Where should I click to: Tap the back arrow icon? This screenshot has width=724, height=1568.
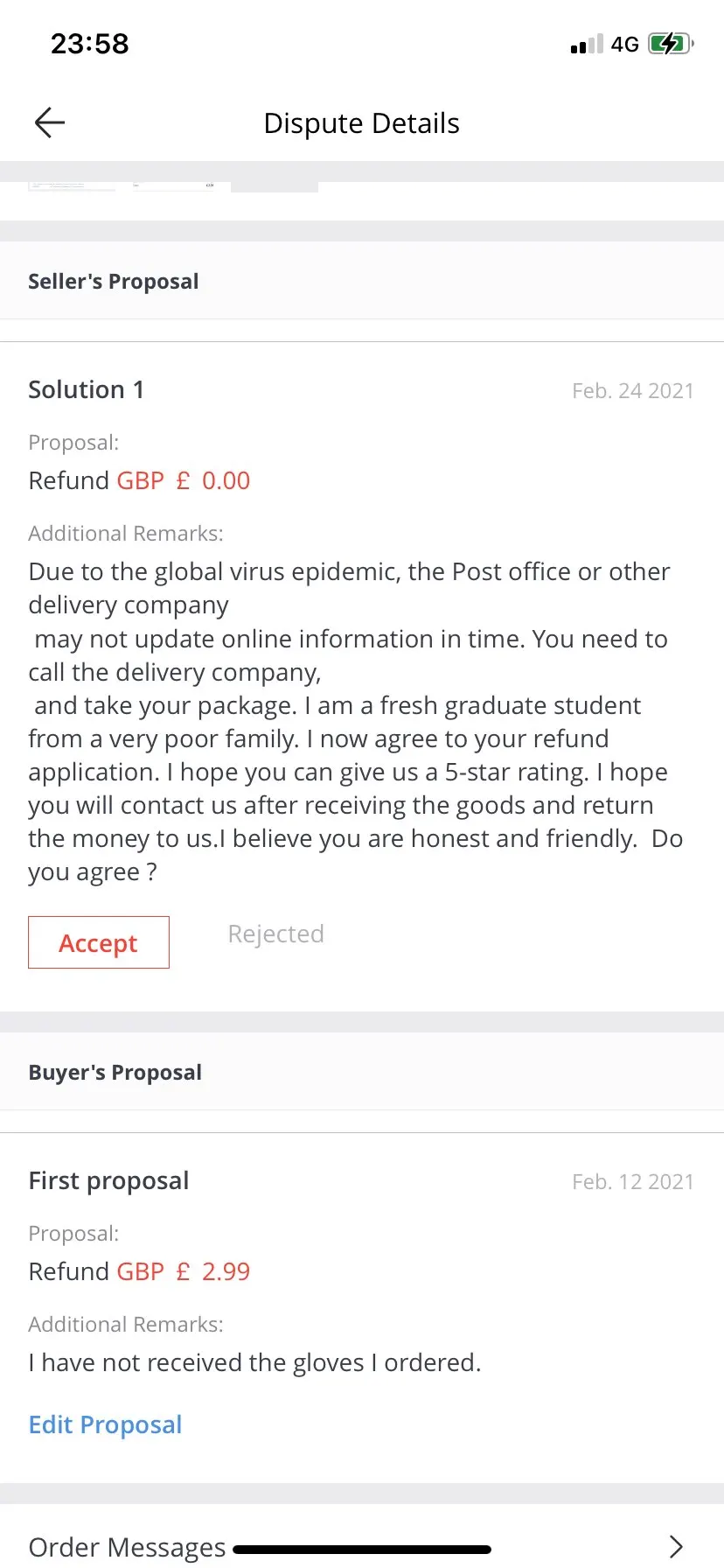[50, 122]
